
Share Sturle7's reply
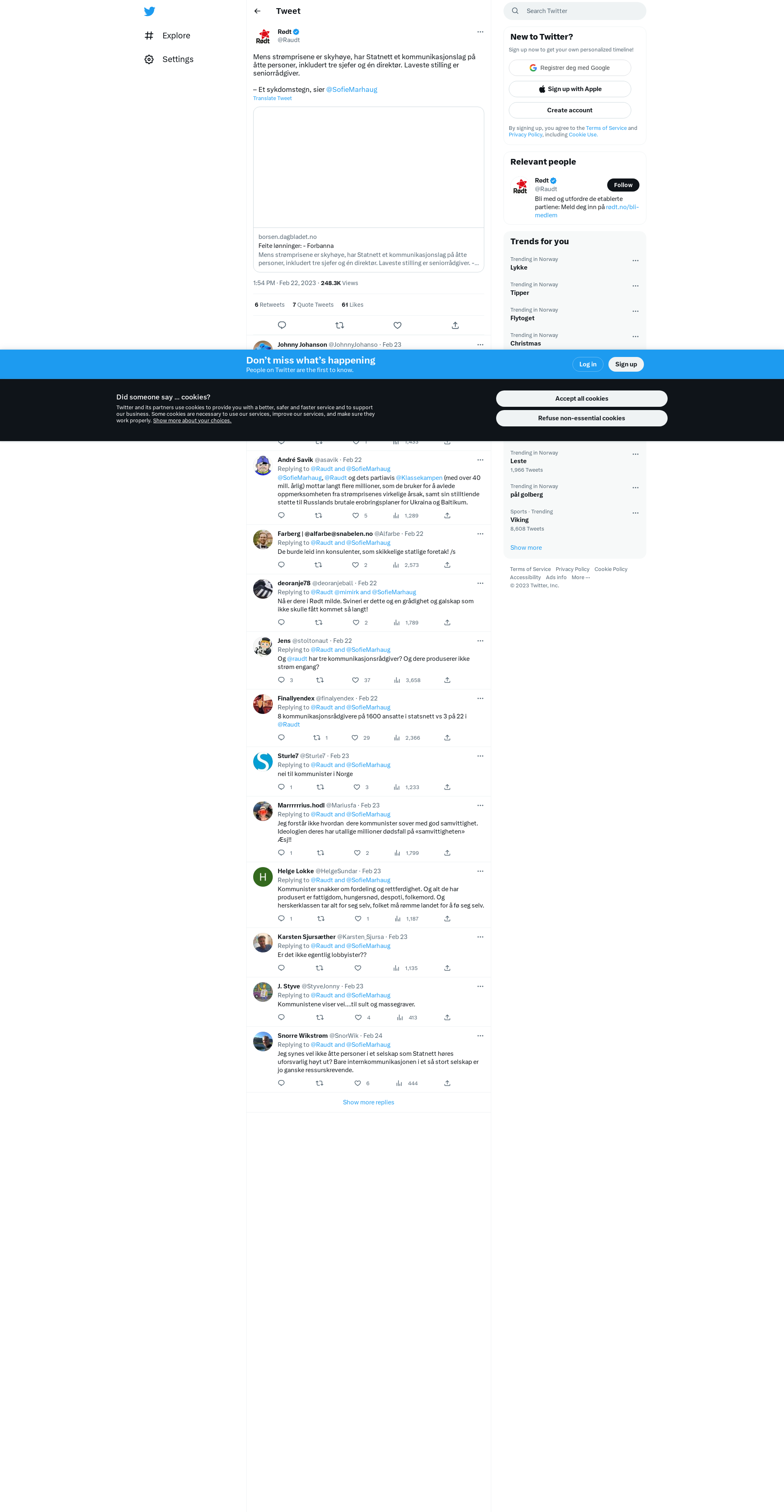[x=447, y=787]
